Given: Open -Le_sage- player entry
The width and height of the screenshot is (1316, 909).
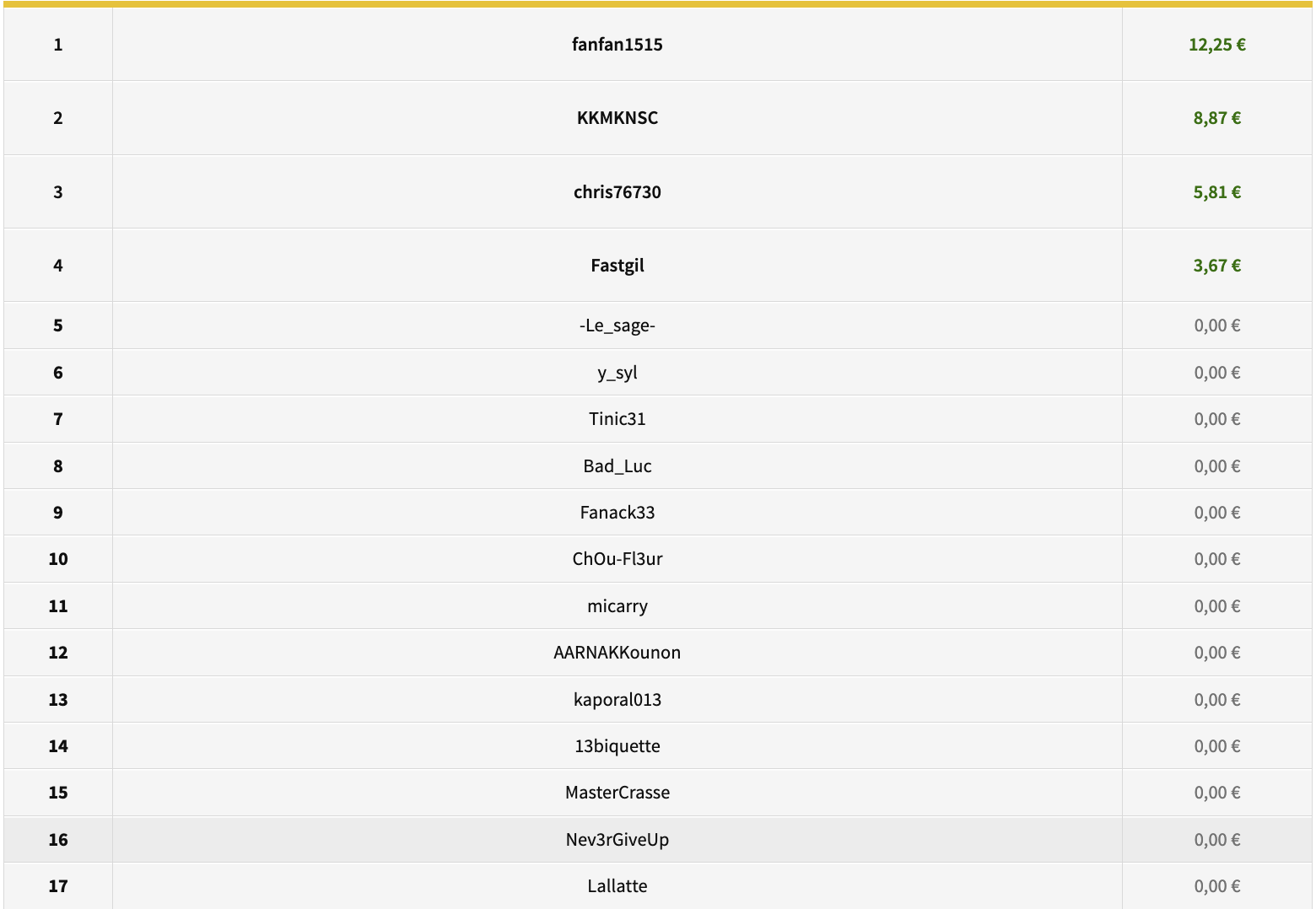Looking at the screenshot, I should [617, 325].
